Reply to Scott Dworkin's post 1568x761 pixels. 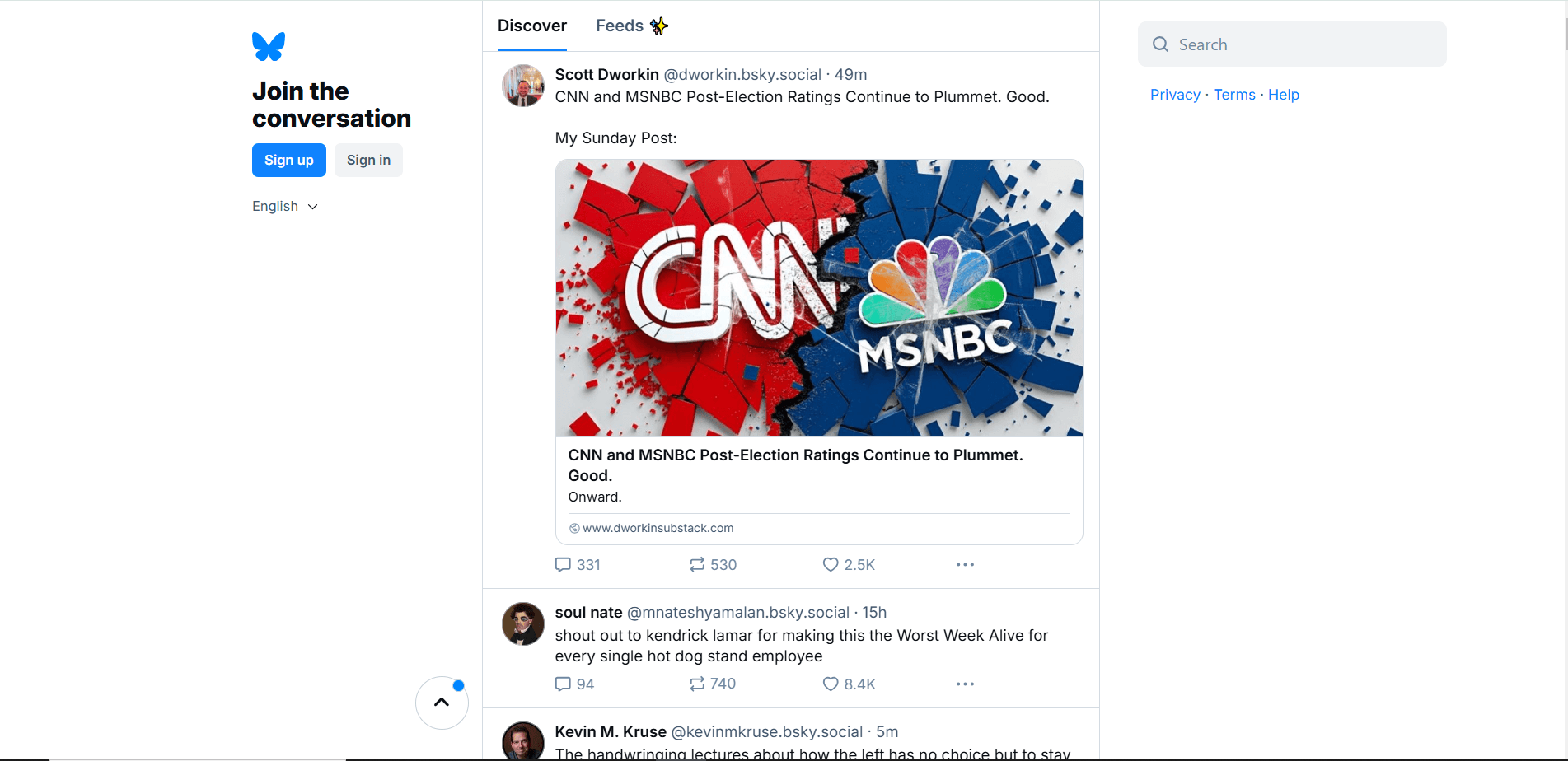[x=564, y=564]
